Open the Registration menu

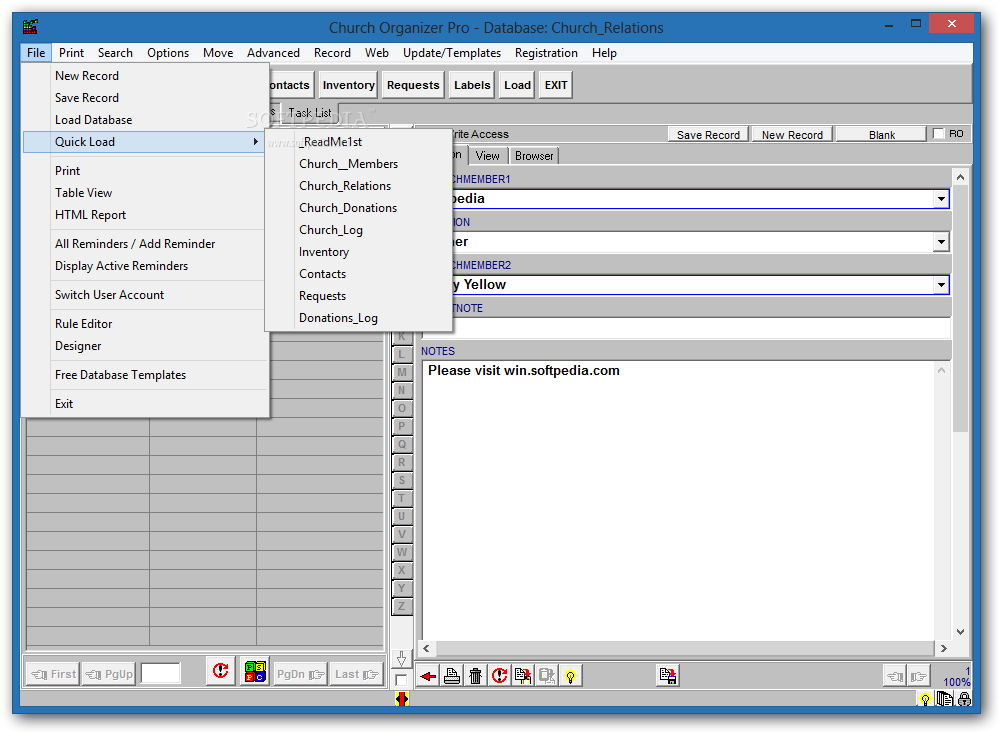click(546, 53)
